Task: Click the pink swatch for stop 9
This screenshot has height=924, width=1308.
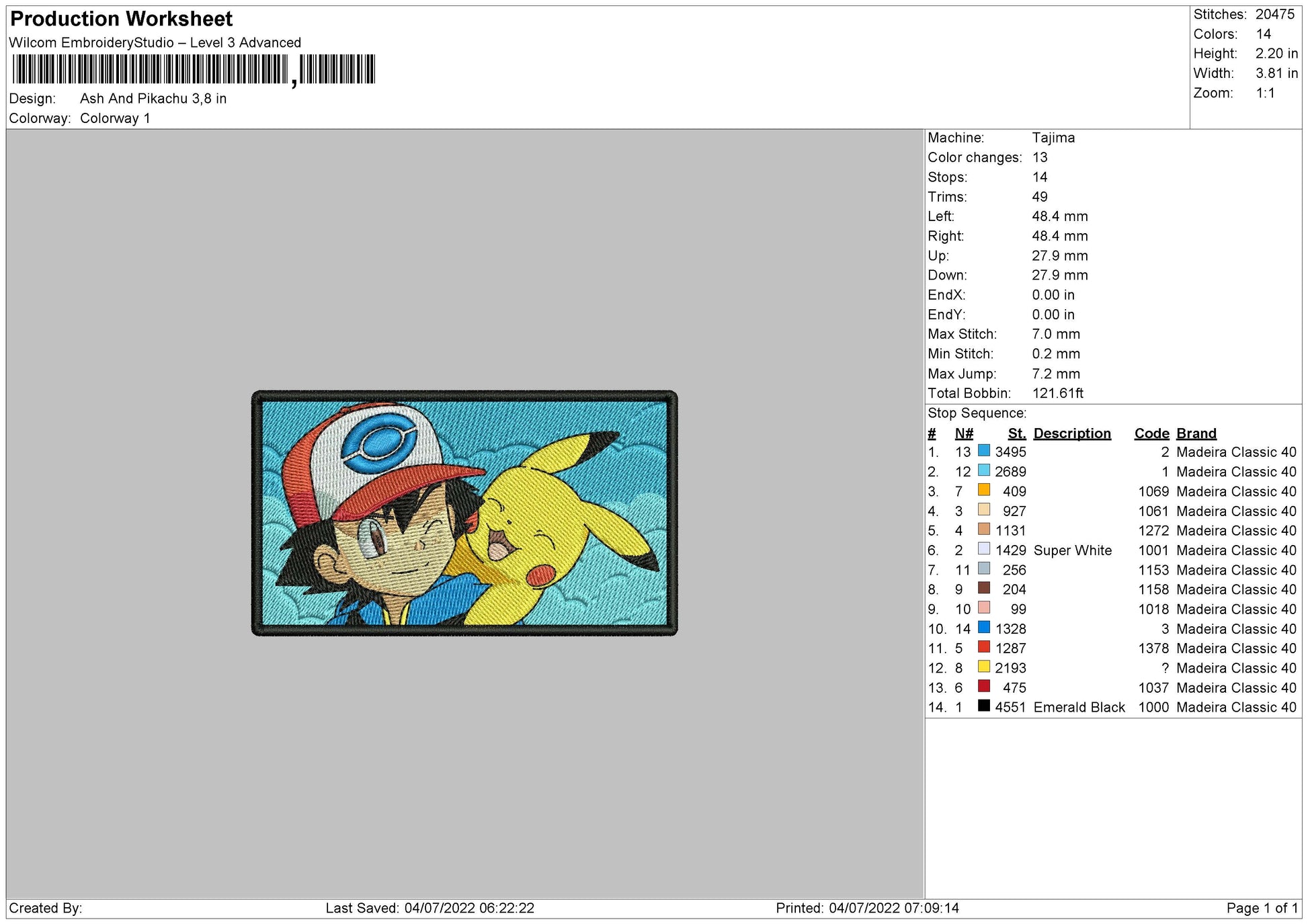Action: tap(983, 607)
